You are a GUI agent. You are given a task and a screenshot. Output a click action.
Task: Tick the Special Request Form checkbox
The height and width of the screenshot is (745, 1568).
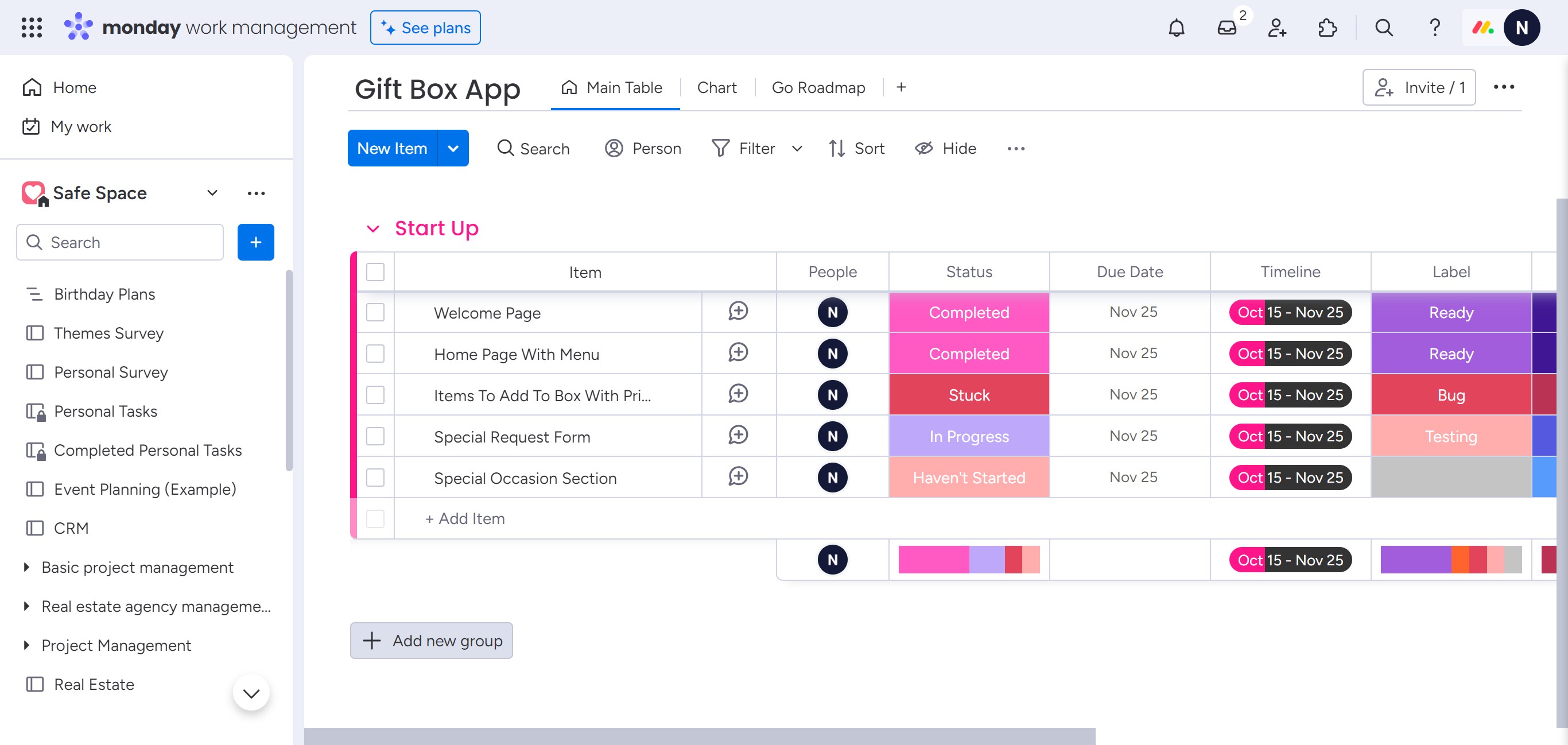[375, 436]
